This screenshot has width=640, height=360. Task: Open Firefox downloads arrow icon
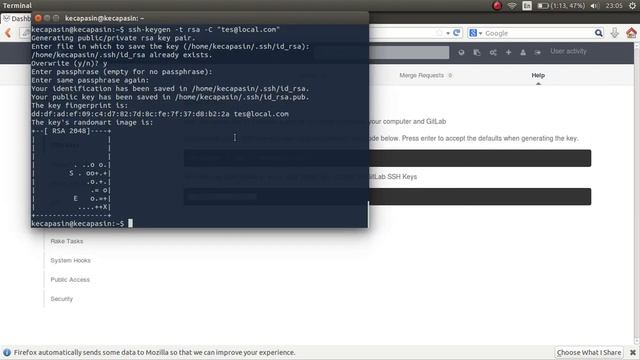click(x=615, y=33)
